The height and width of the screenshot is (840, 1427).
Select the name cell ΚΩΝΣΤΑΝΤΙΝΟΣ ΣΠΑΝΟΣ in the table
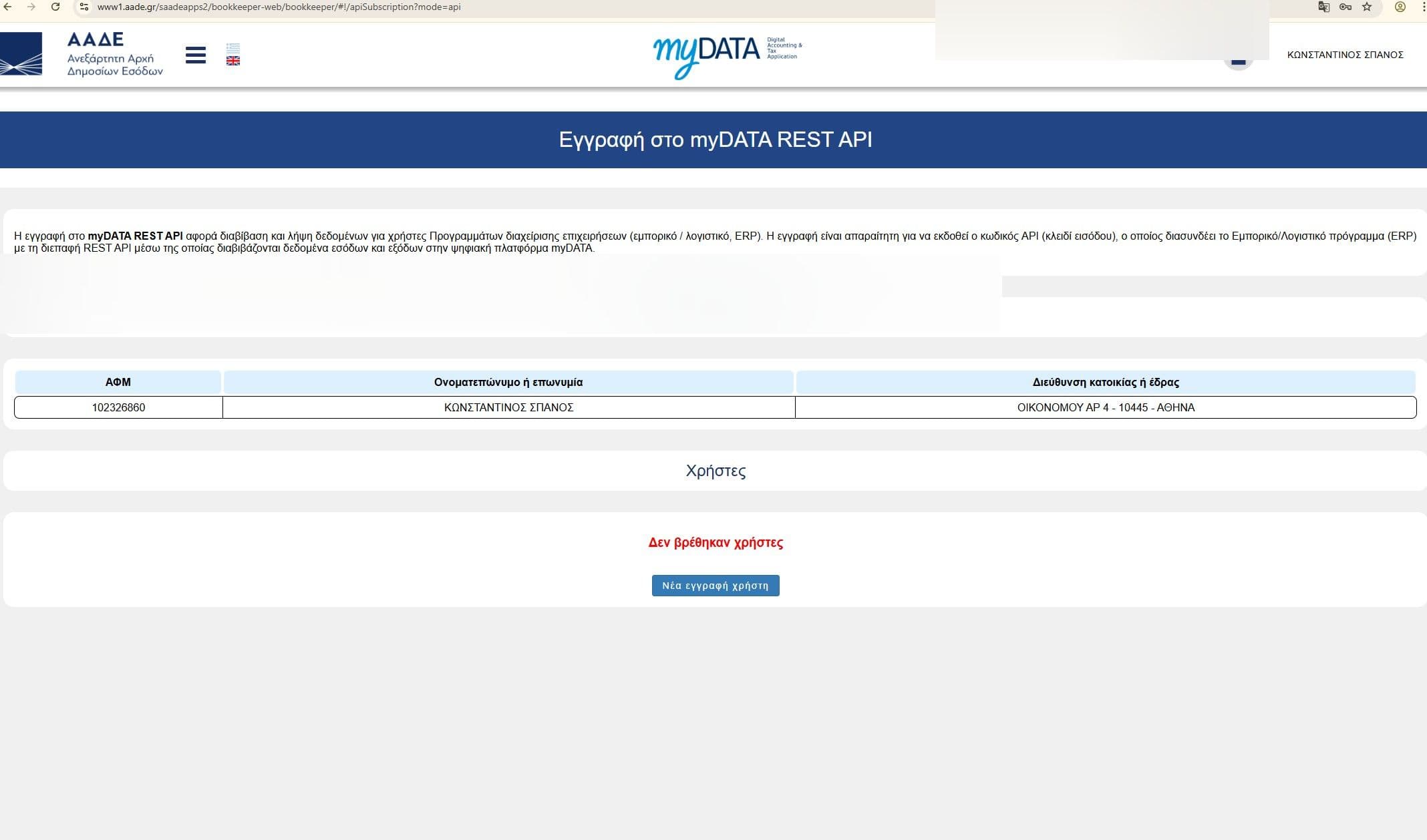point(509,407)
